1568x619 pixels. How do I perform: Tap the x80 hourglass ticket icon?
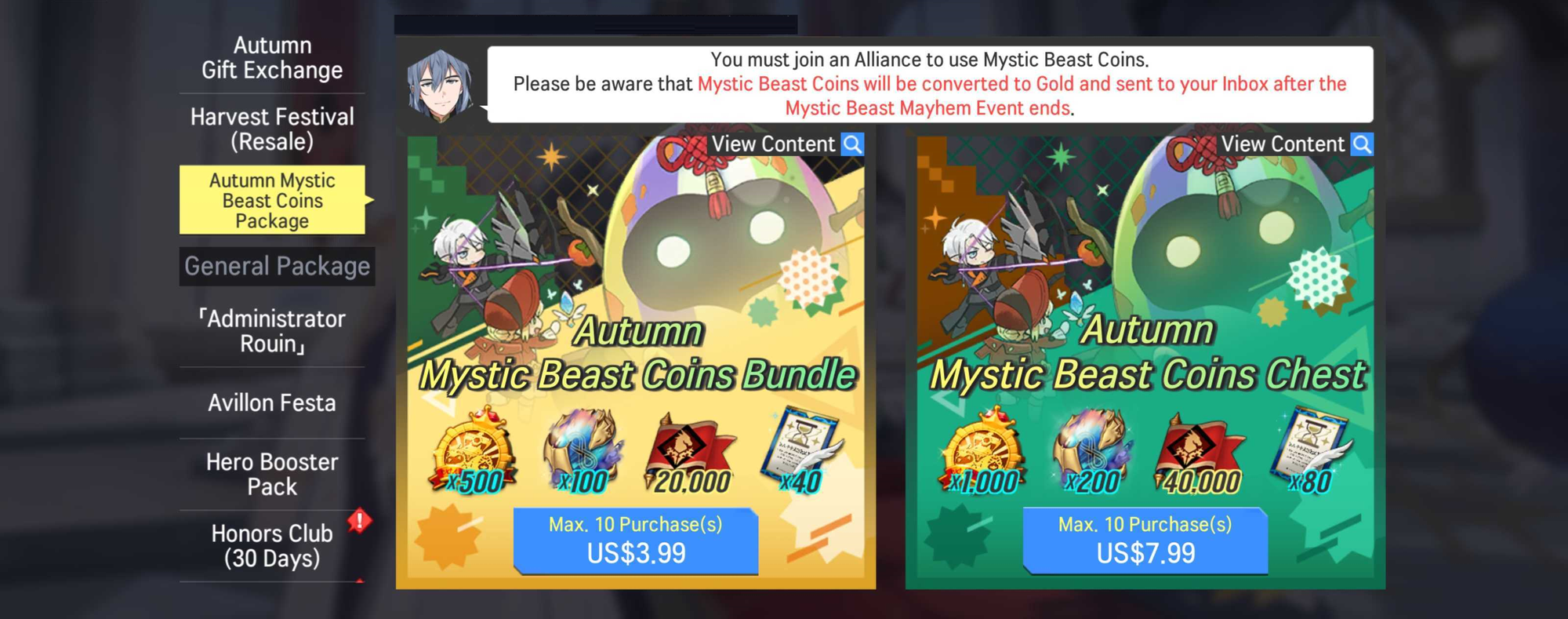[x=1311, y=452]
